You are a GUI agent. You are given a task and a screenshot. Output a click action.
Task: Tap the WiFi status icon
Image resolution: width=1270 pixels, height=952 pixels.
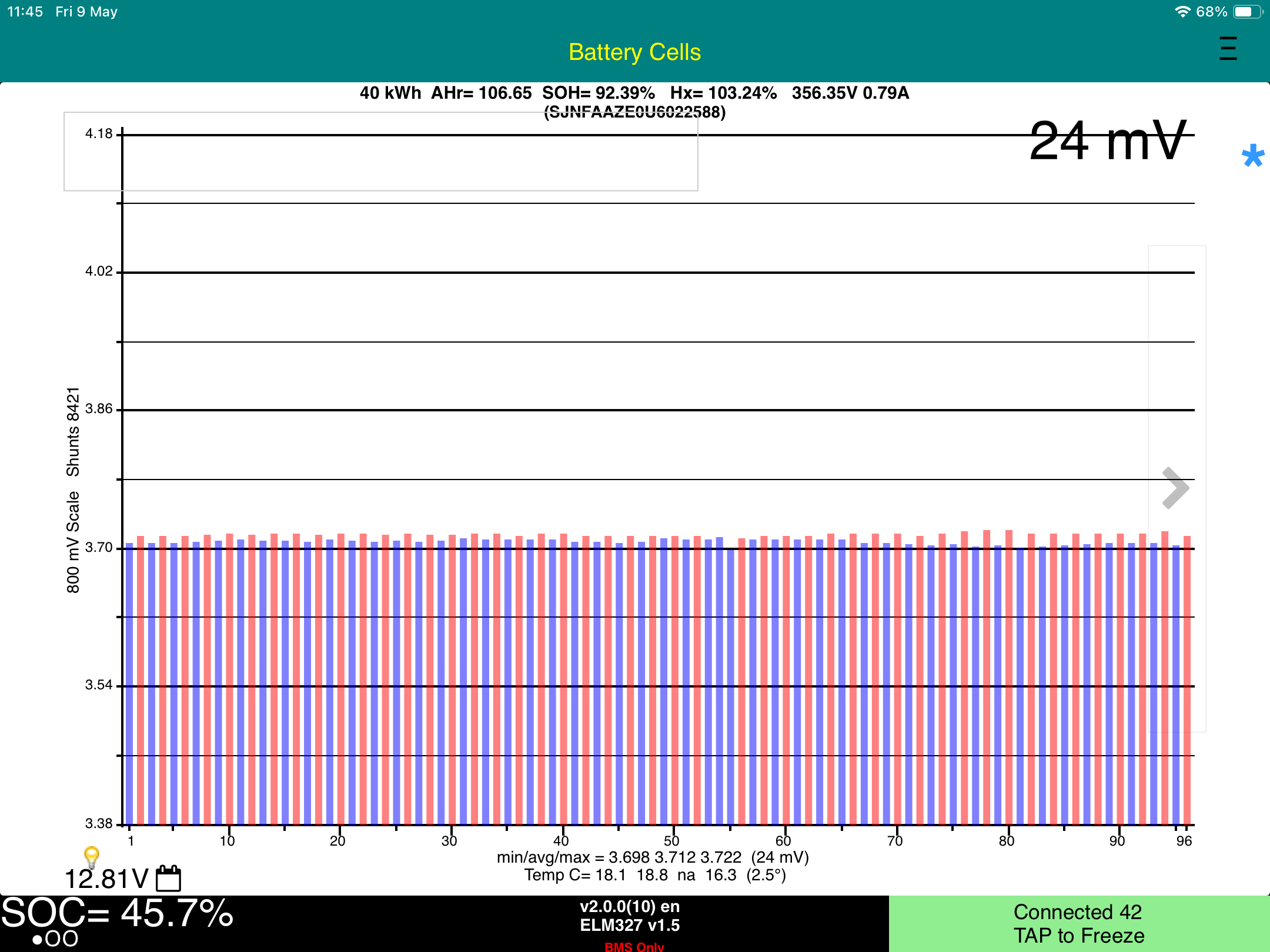click(x=1182, y=12)
